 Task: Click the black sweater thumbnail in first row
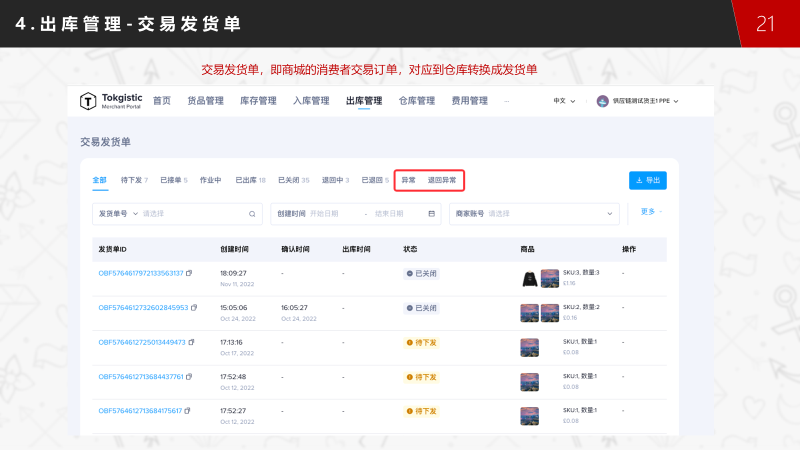tap(530, 279)
